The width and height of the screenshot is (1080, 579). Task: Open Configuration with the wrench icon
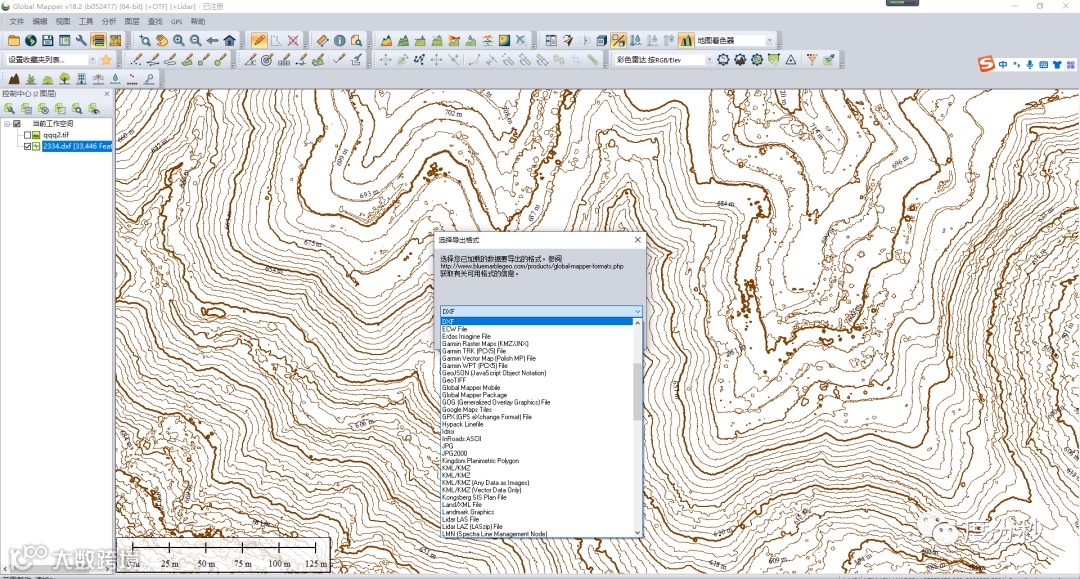81,41
